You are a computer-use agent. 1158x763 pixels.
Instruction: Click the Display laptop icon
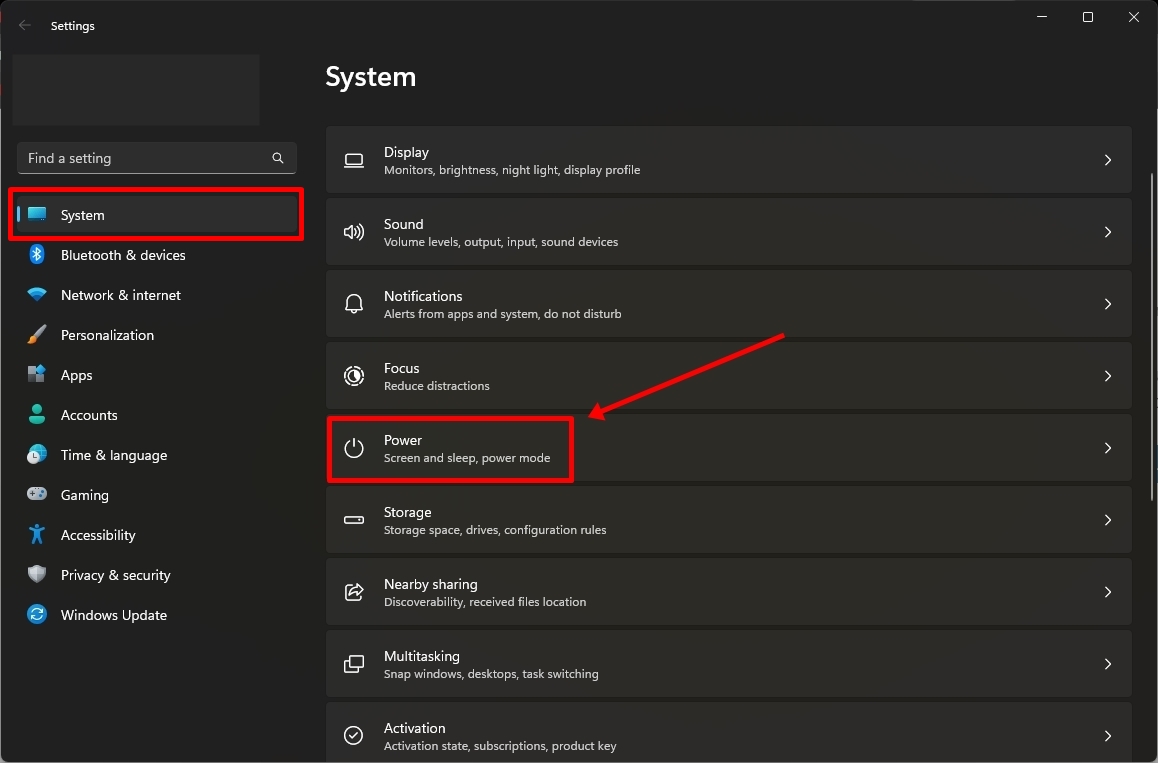[354, 160]
